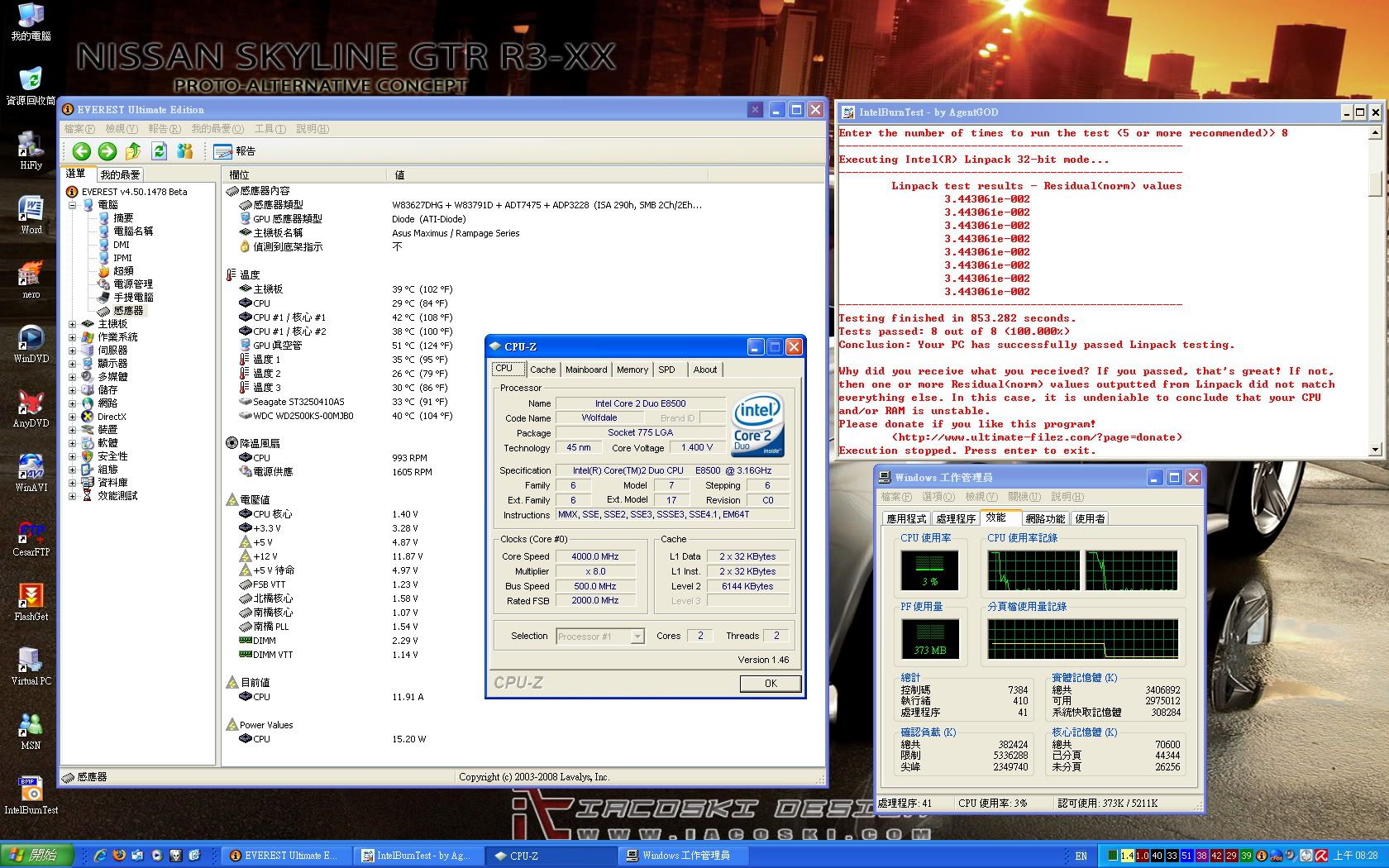Switch to CPU-Z Mainboard tab

click(x=586, y=370)
